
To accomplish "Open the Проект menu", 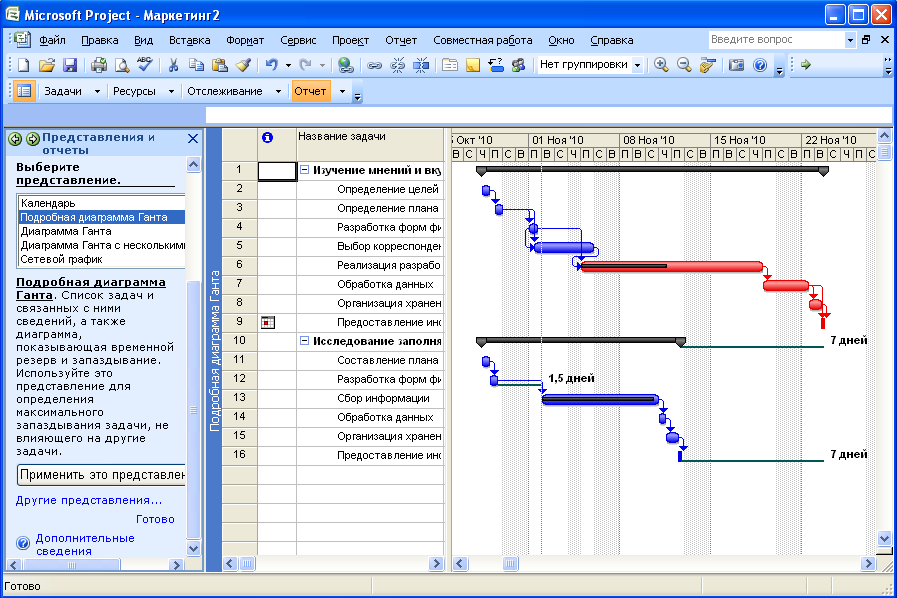I will click(350, 40).
